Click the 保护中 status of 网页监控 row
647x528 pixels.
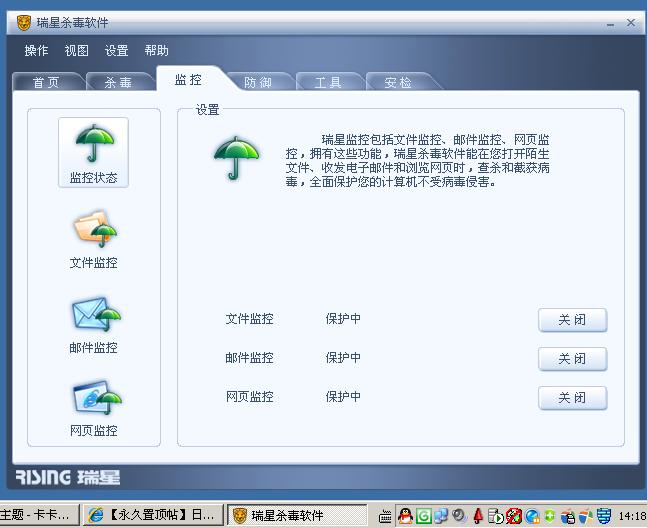[x=343, y=396]
